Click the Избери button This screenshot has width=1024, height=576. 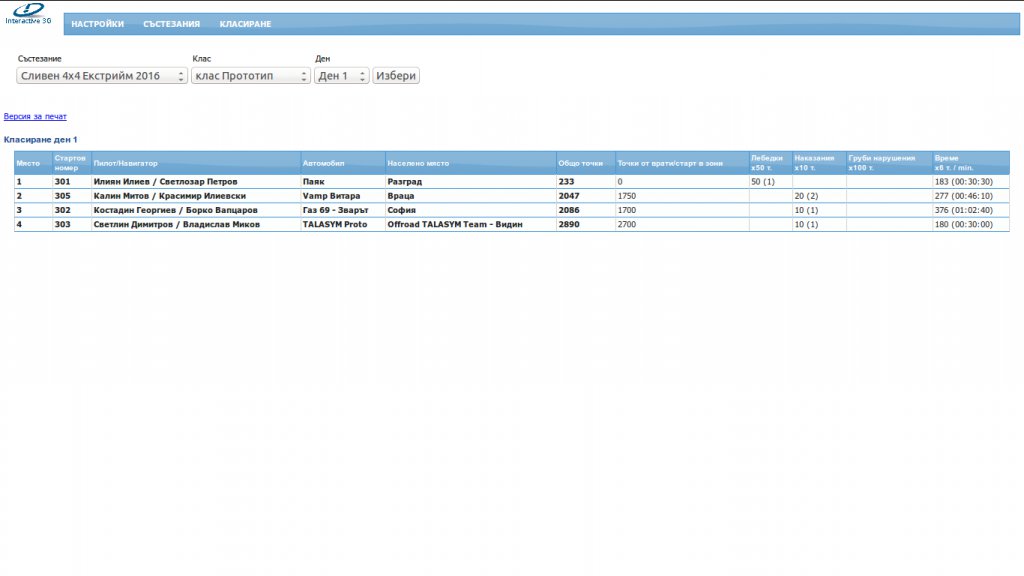click(396, 76)
